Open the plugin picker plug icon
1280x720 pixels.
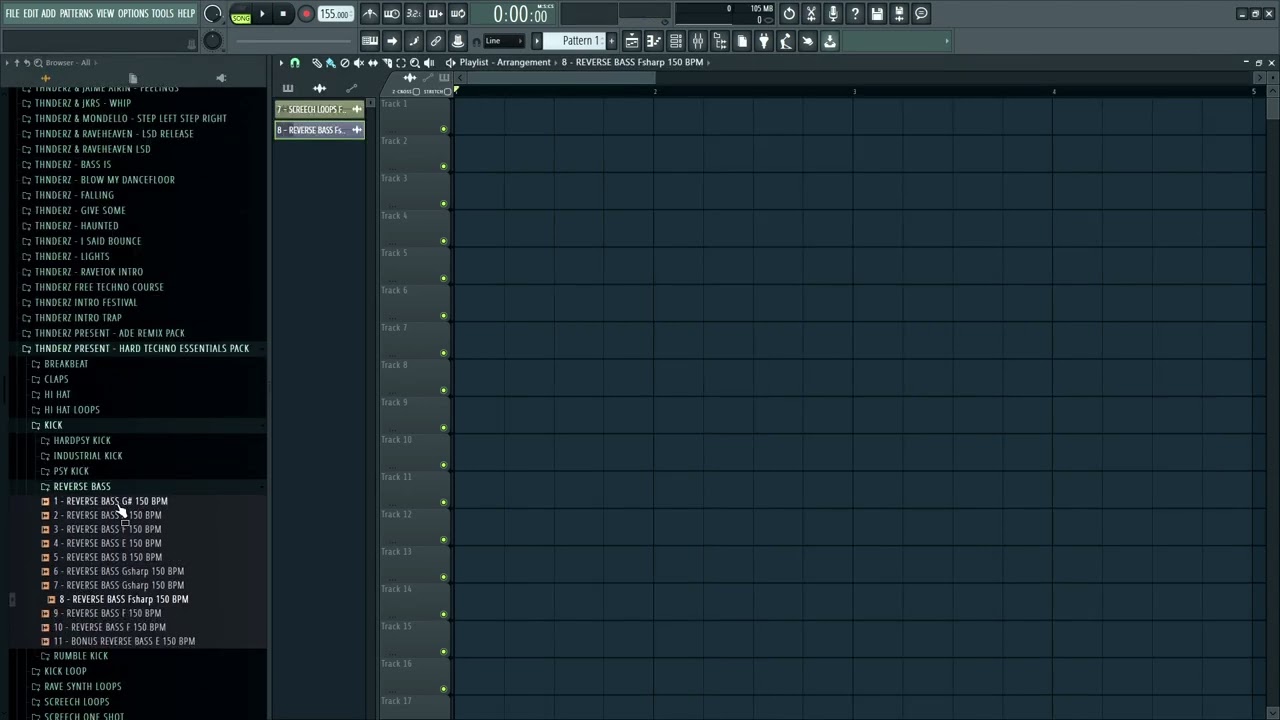point(764,41)
